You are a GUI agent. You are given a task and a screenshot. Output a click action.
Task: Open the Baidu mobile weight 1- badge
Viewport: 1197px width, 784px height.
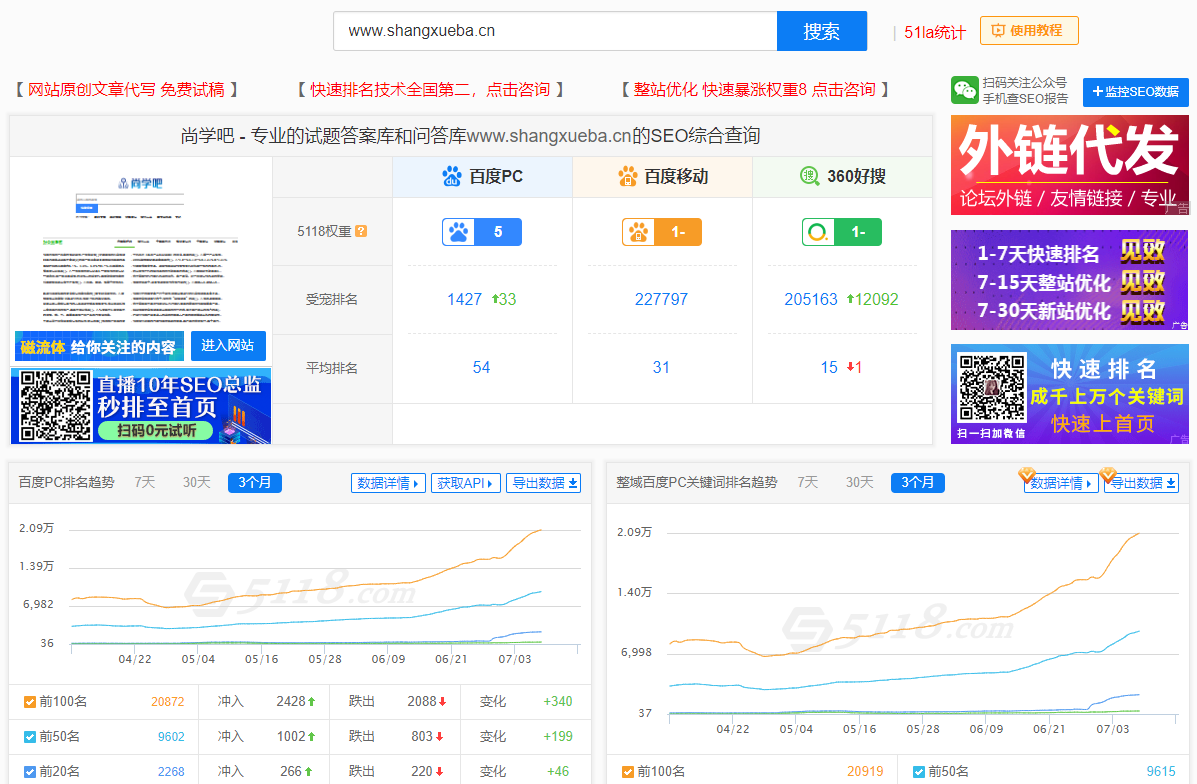(x=662, y=232)
